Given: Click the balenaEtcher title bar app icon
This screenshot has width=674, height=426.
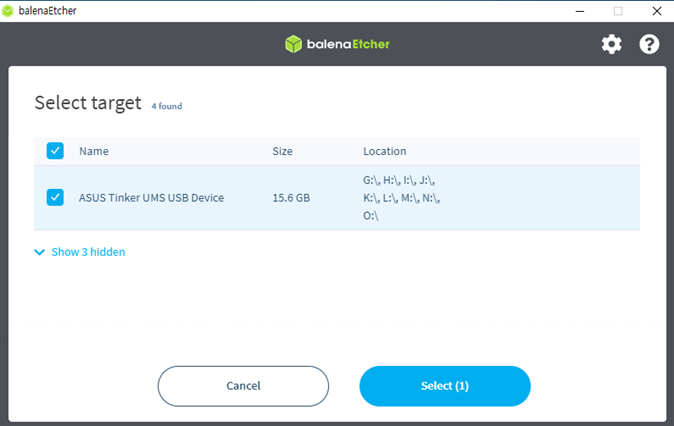Looking at the screenshot, I should click(8, 11).
